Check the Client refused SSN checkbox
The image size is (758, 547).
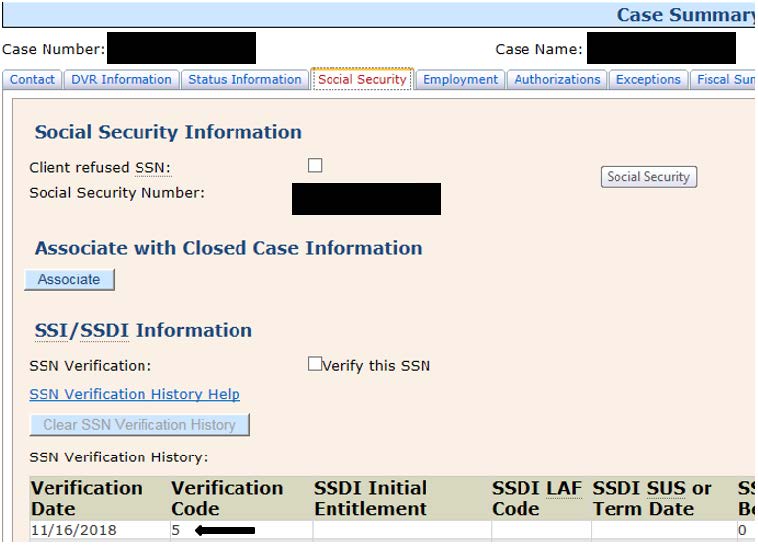pyautogui.click(x=315, y=166)
